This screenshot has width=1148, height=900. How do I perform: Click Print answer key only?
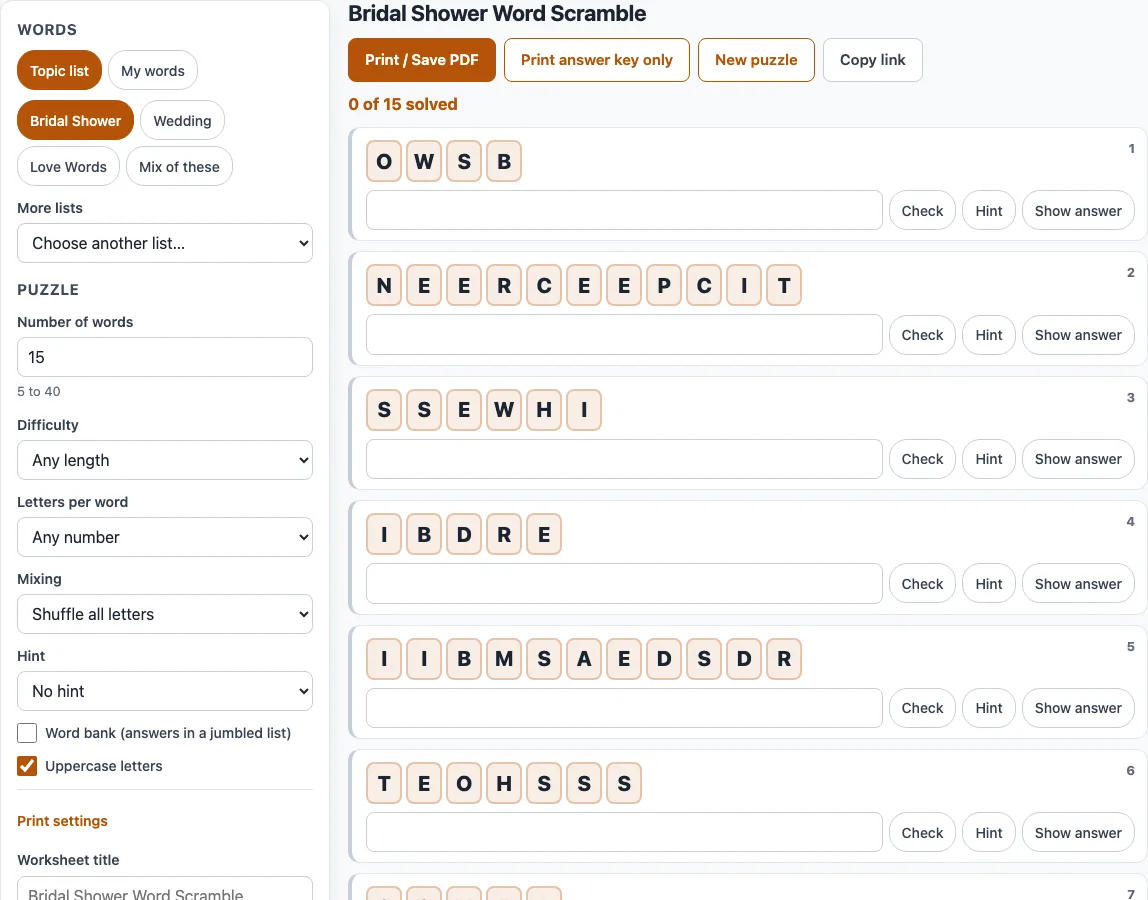pos(597,60)
